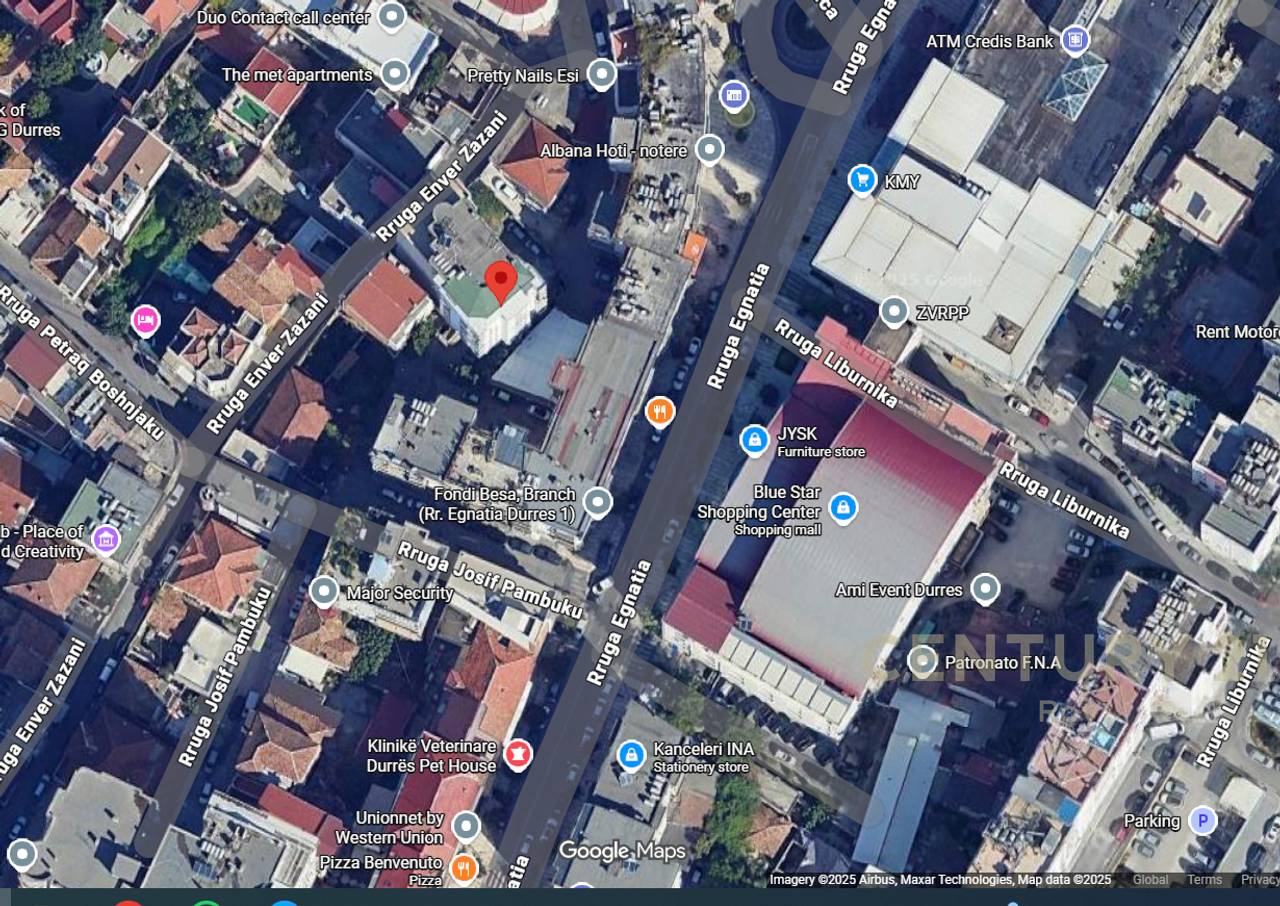Open the Kanceleri INA stationery store marker
Screen dimensions: 1280x906
[x=630, y=755]
